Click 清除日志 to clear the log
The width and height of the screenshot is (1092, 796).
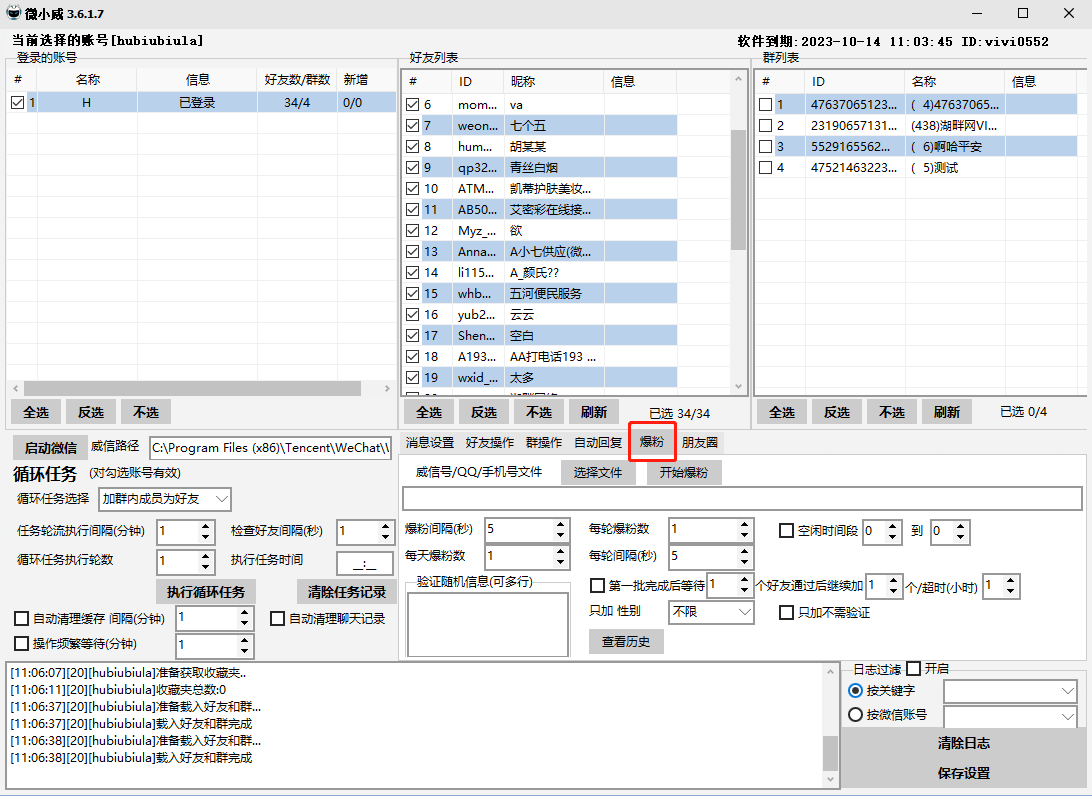[963, 744]
